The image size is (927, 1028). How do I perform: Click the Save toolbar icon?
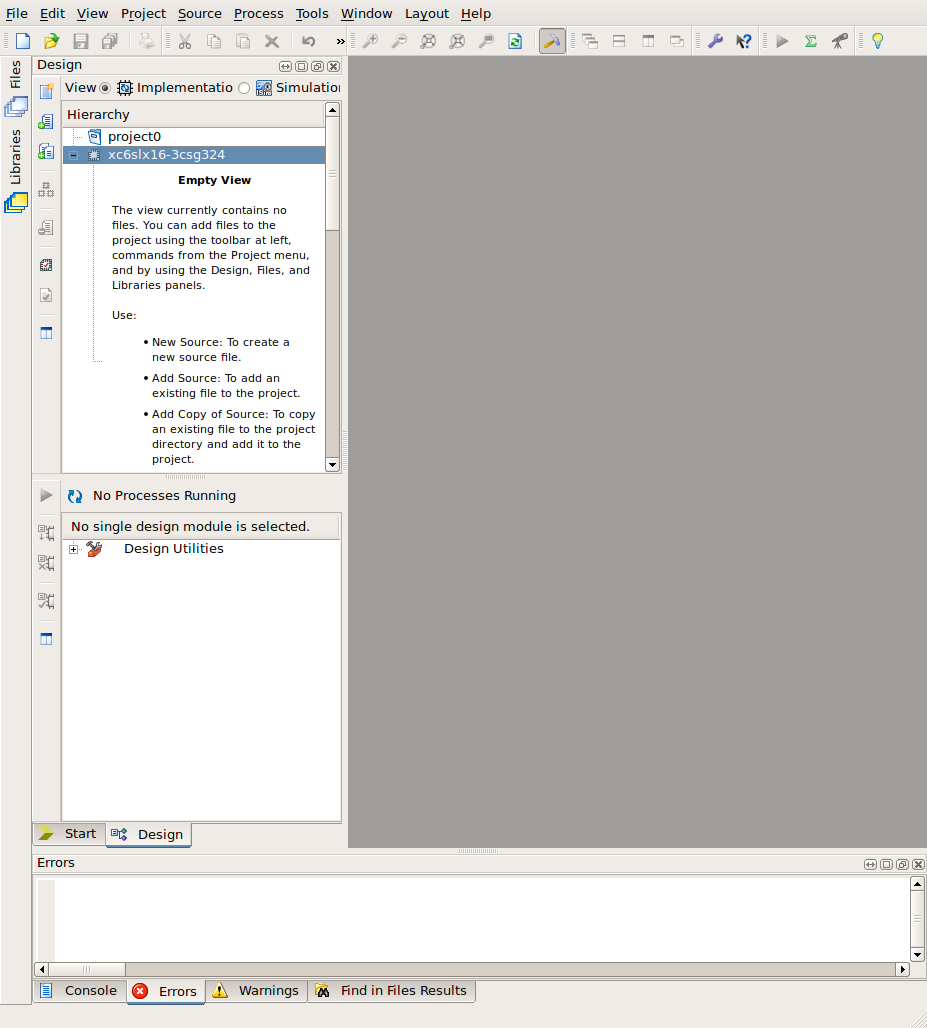[81, 41]
